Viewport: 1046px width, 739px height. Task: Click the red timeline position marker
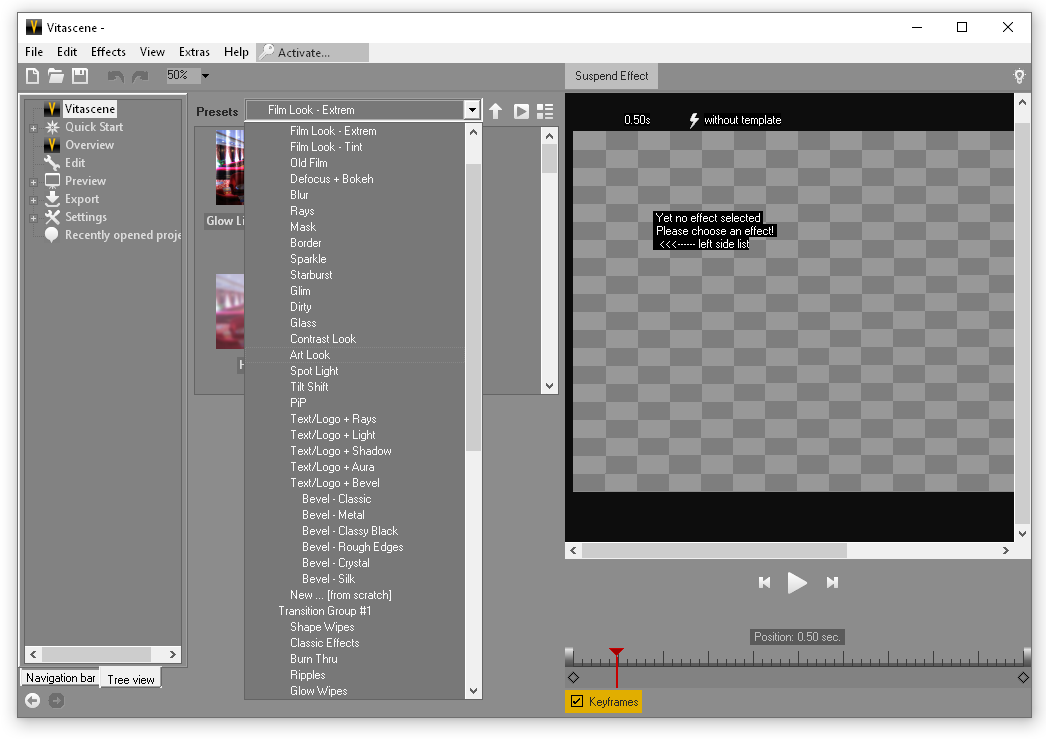tap(617, 654)
